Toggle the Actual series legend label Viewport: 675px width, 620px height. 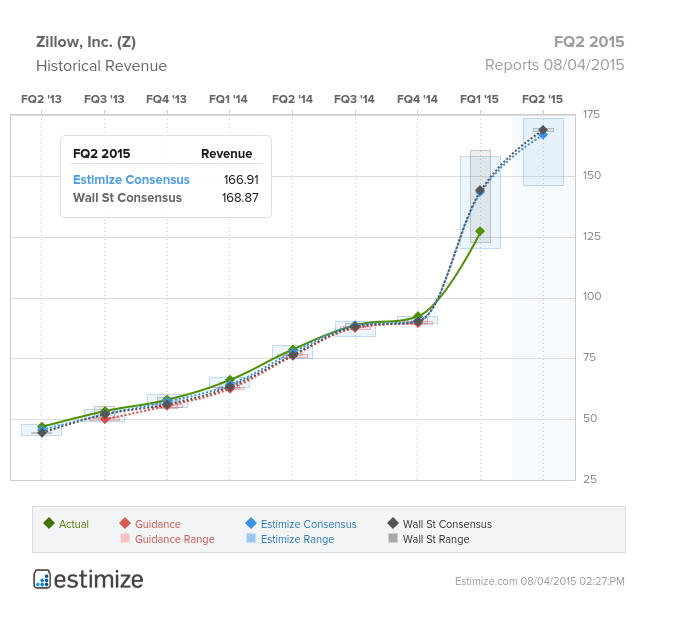[74, 524]
